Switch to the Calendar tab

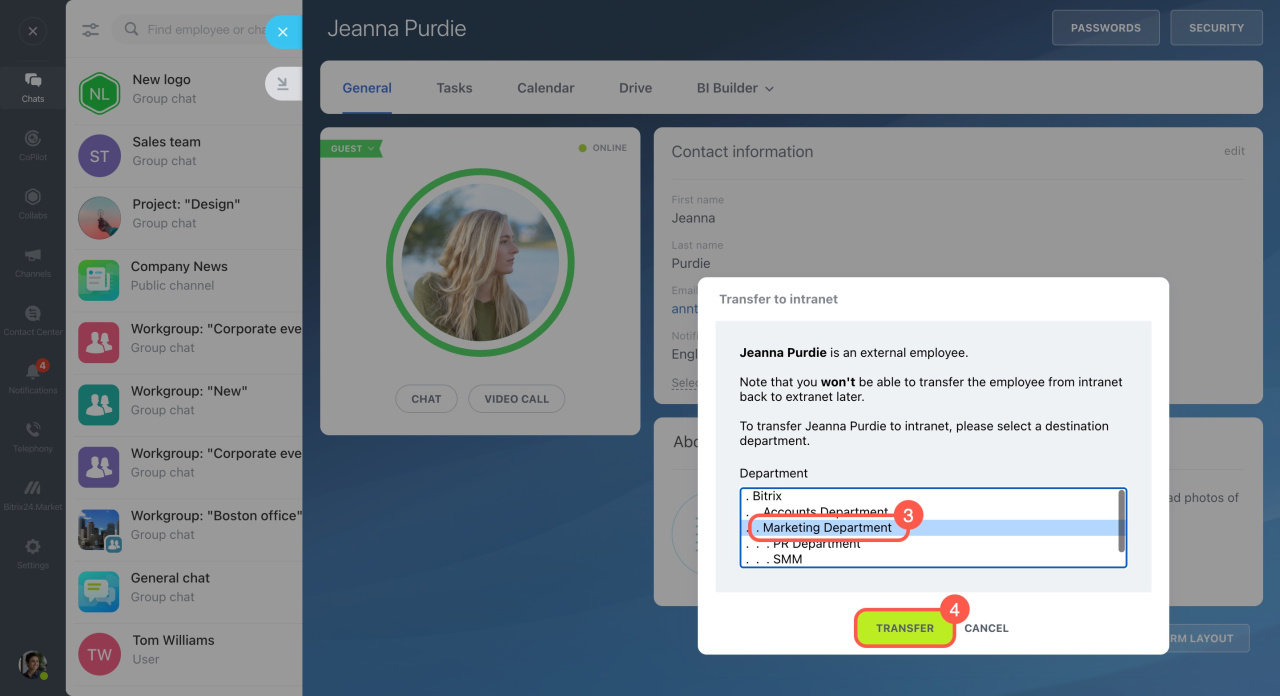pyautogui.click(x=545, y=88)
